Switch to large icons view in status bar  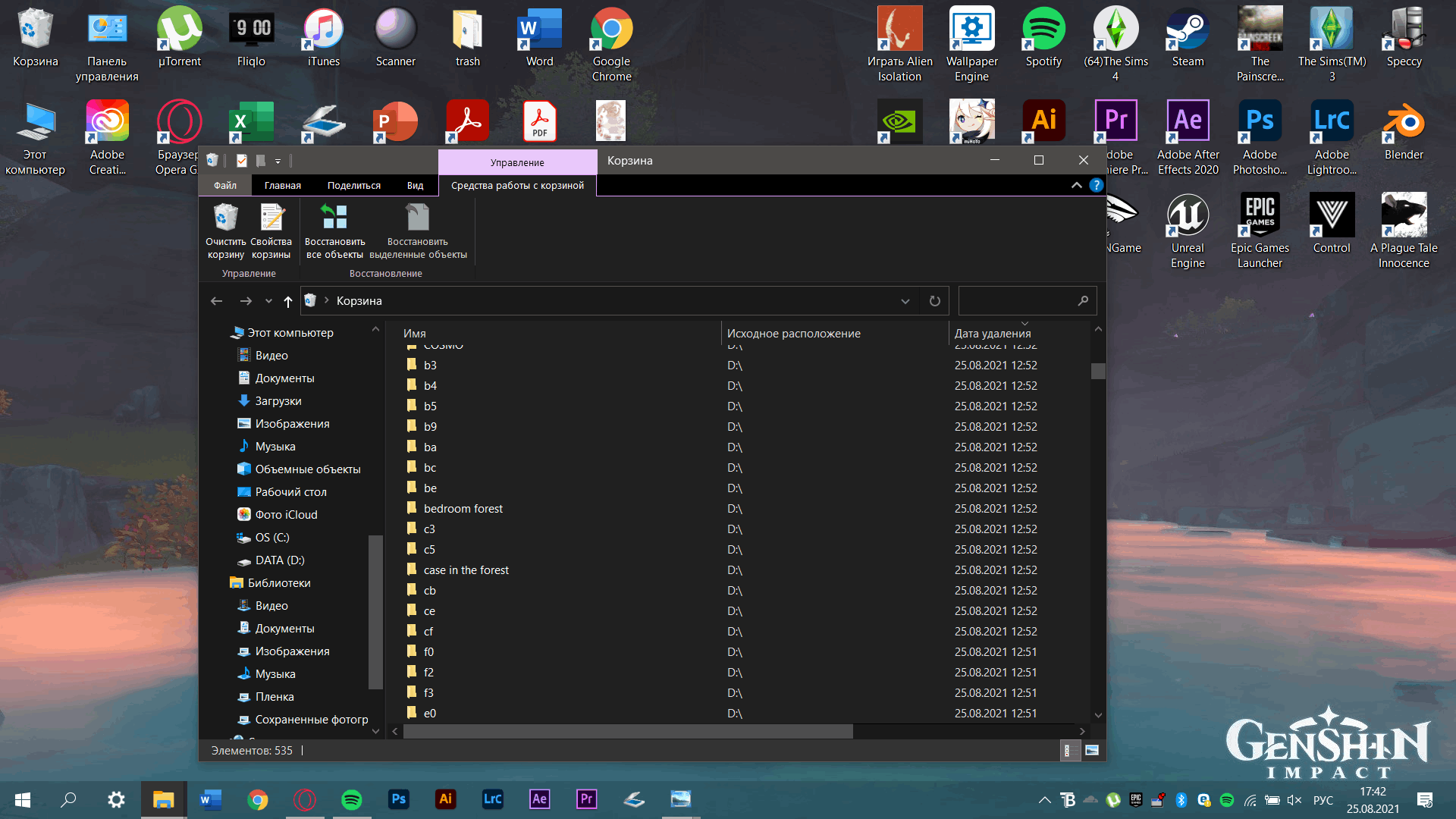[1091, 750]
